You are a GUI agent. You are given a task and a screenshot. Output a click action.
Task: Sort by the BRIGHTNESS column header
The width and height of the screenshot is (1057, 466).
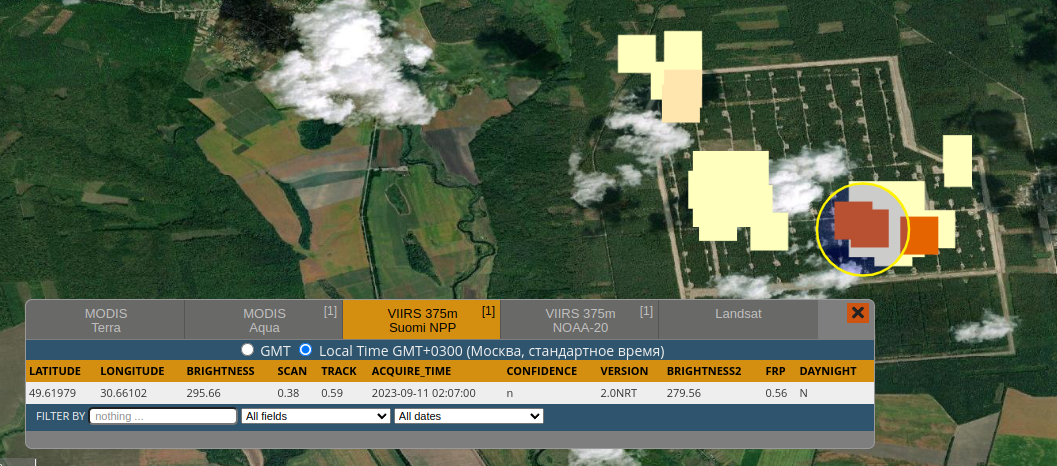[x=220, y=371]
